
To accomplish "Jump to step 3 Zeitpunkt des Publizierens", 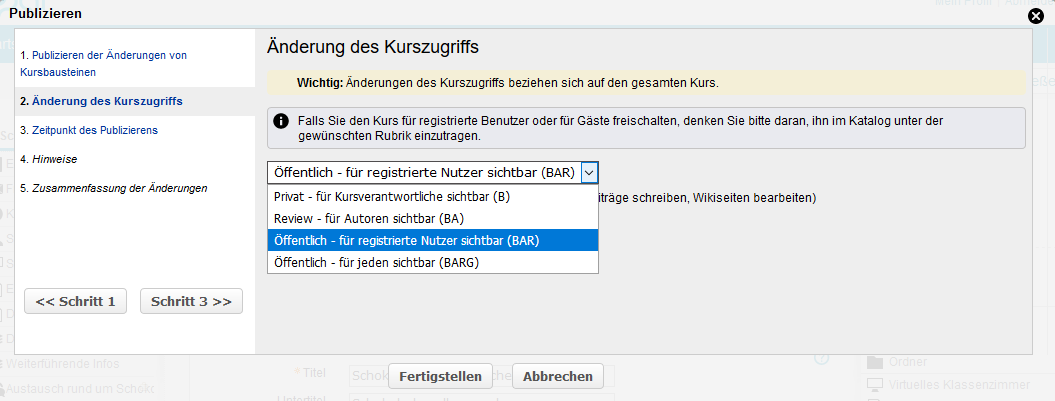I will tap(89, 130).
